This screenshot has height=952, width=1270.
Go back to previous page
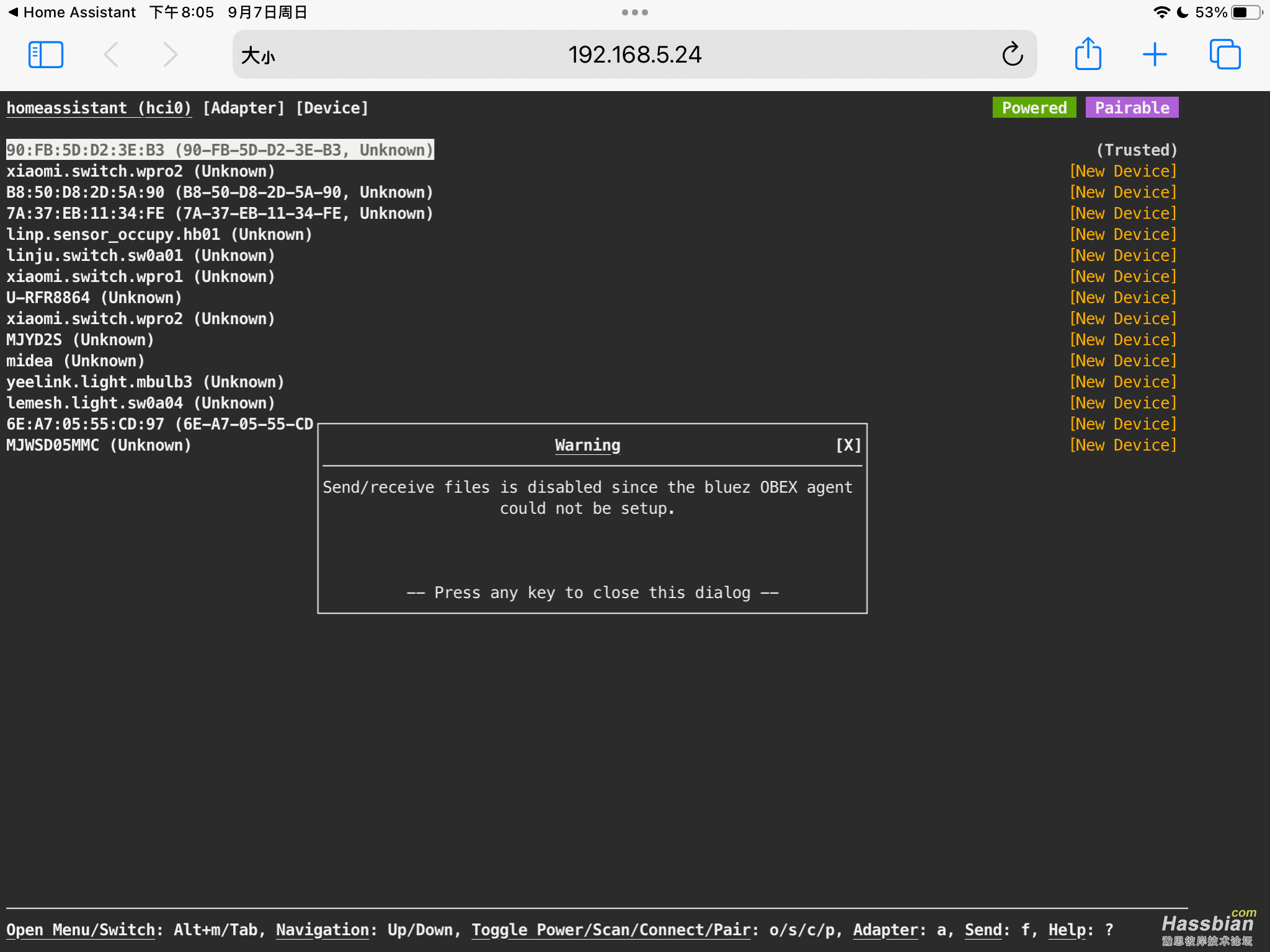(111, 55)
